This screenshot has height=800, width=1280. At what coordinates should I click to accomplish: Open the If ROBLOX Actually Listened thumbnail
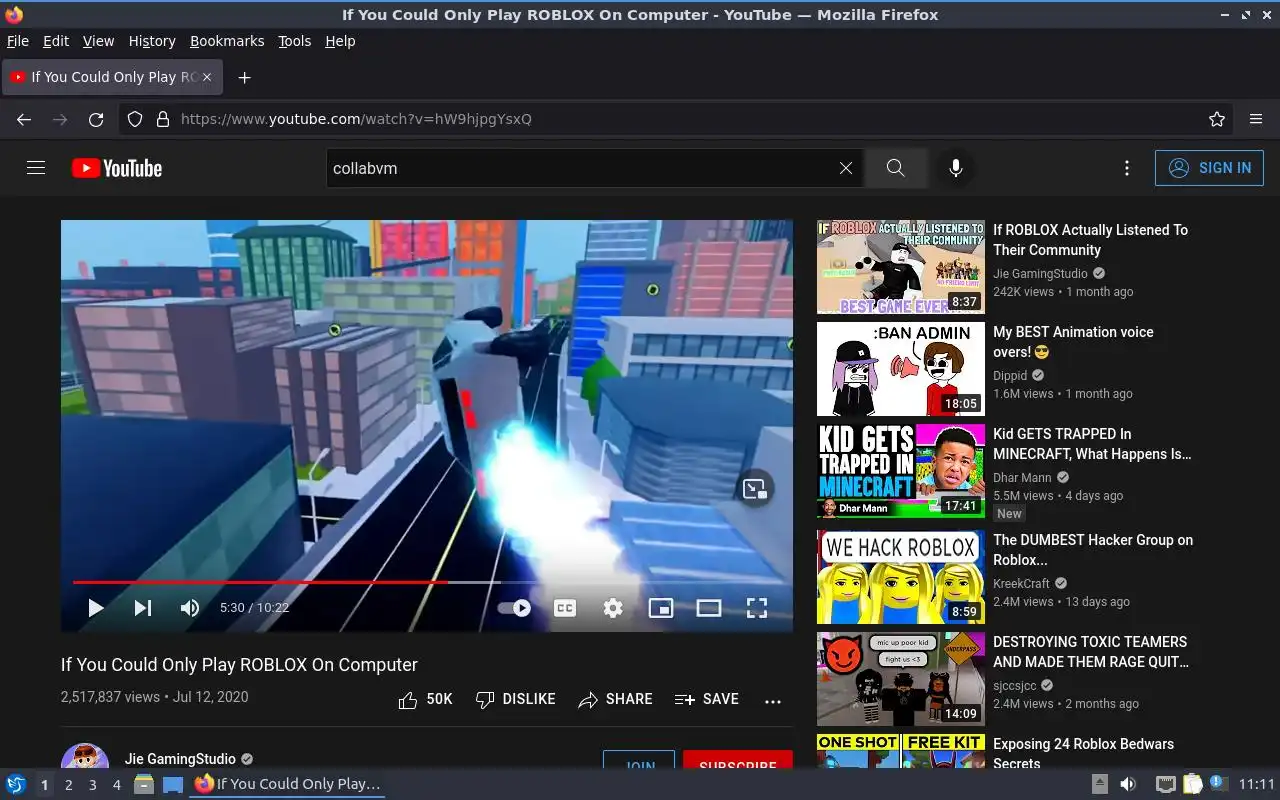point(901,268)
